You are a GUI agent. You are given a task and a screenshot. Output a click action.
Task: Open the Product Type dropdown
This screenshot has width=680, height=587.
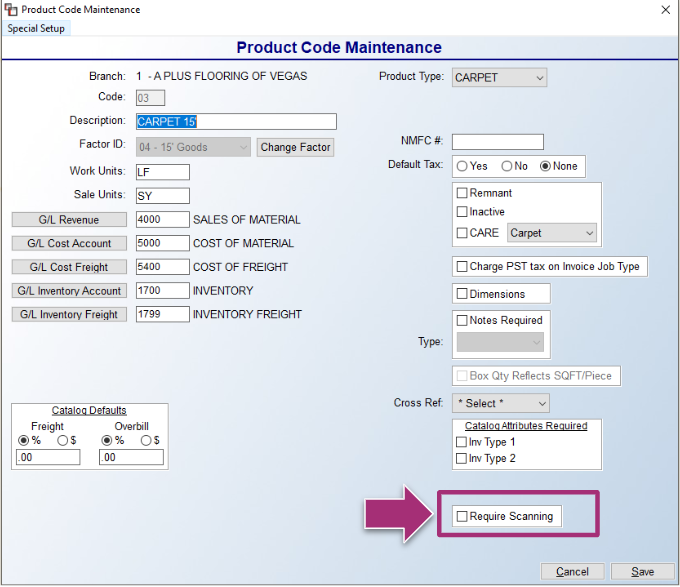(499, 78)
